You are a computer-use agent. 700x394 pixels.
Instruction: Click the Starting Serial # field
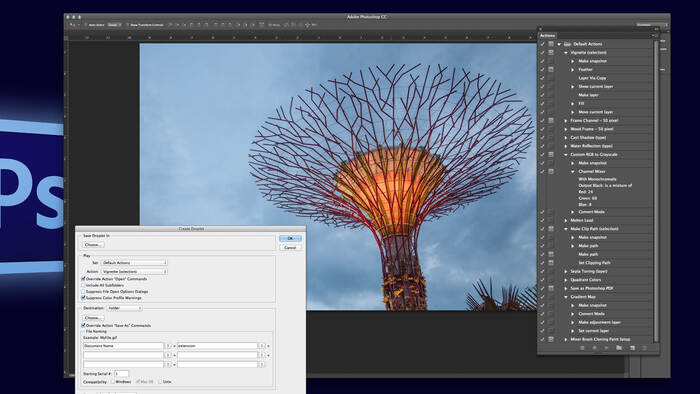[121, 373]
